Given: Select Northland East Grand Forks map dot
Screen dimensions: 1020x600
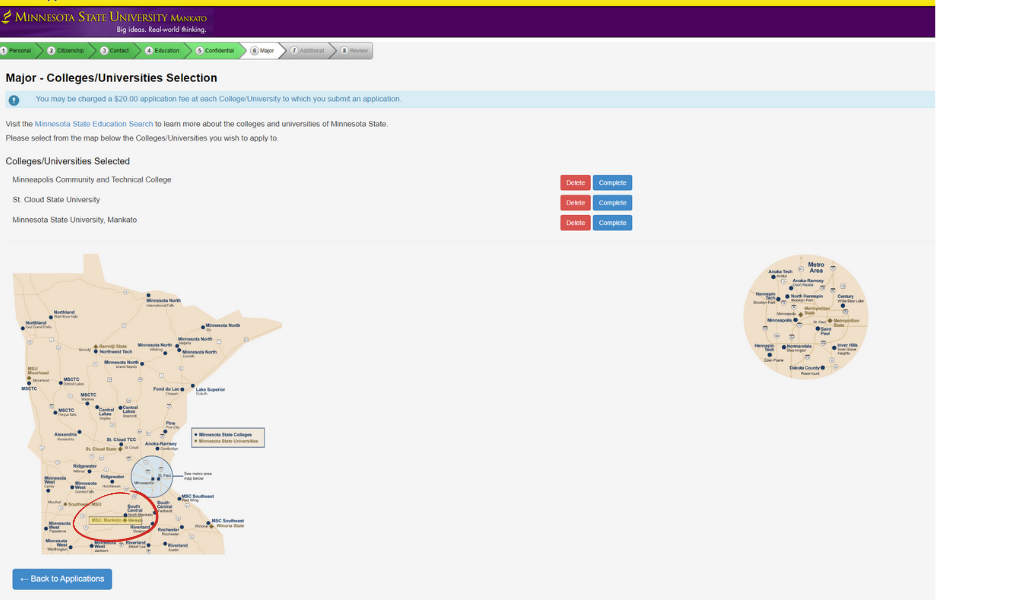Looking at the screenshot, I should (x=23, y=328).
